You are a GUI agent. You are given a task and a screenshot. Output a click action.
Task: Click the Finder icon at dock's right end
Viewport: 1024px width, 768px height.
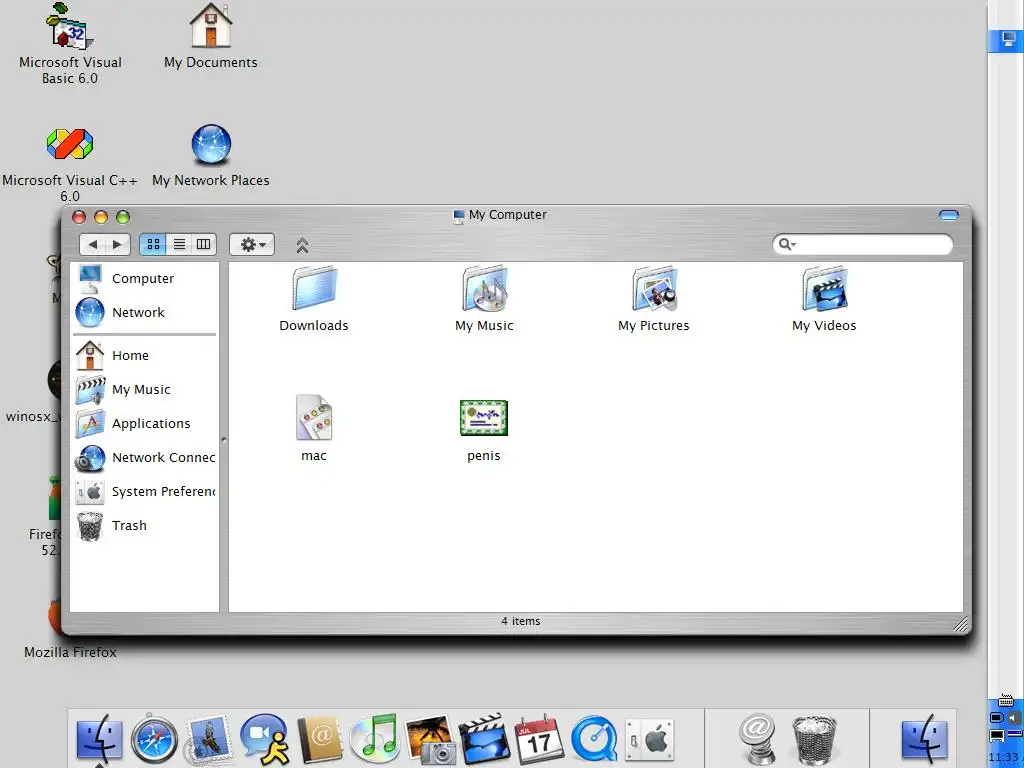[925, 739]
